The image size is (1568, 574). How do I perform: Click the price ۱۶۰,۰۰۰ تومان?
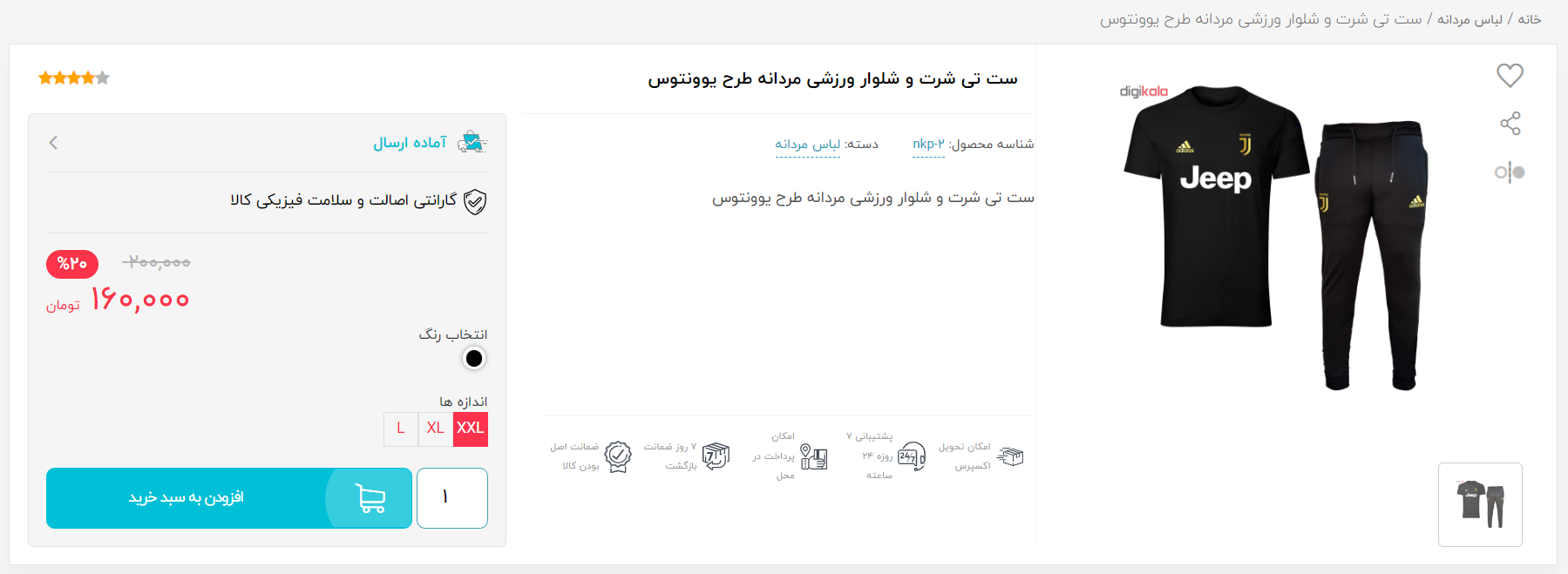118,301
